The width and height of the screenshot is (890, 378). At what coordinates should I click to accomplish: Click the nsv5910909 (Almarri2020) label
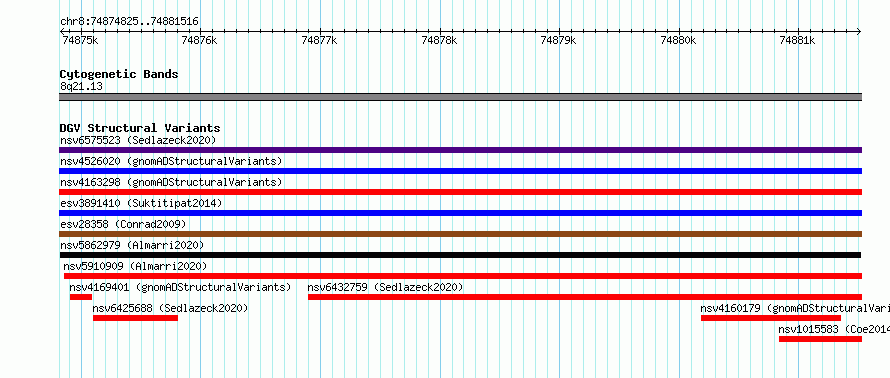point(135,266)
